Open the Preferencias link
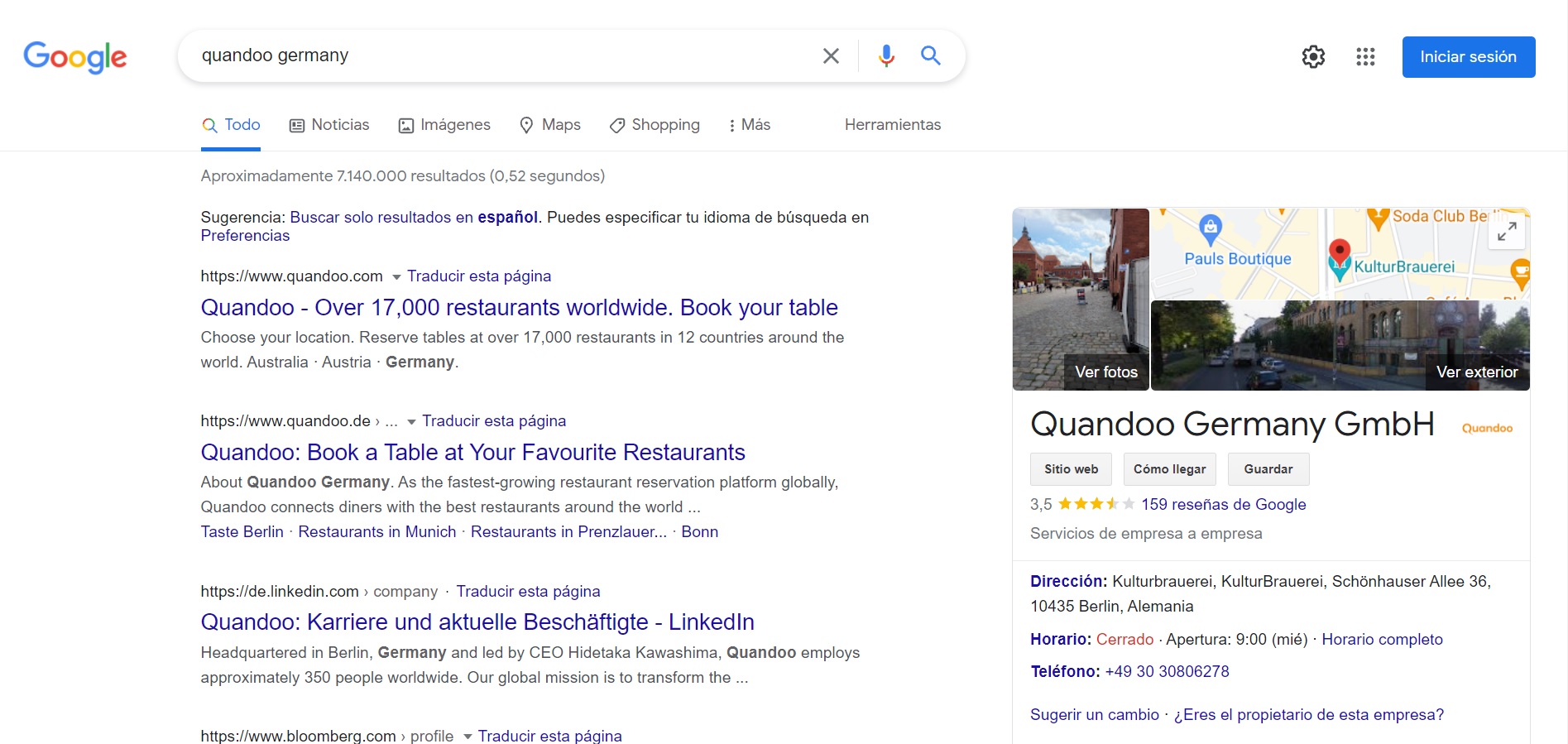This screenshot has height=744, width=1568. (x=245, y=236)
